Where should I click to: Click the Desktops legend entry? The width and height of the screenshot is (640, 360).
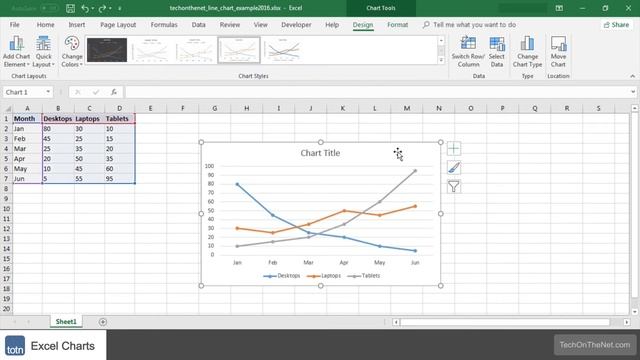[282, 276]
